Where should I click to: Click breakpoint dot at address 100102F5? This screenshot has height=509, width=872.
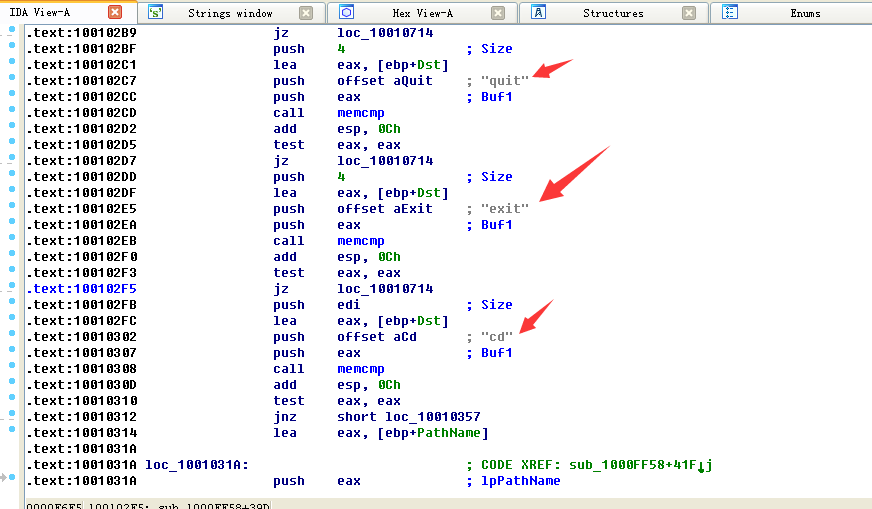click(x=12, y=285)
